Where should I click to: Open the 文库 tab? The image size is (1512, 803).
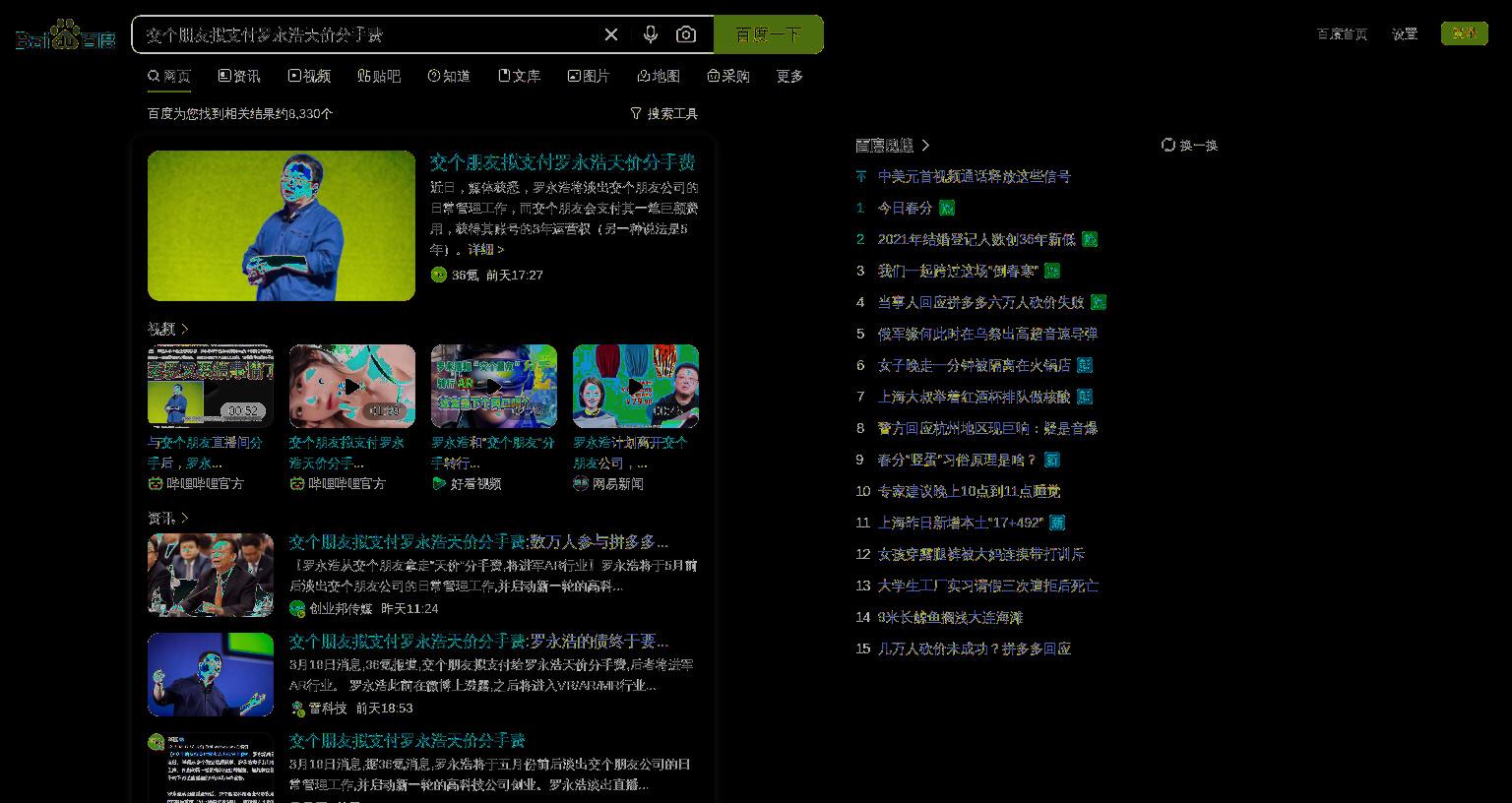[519, 76]
